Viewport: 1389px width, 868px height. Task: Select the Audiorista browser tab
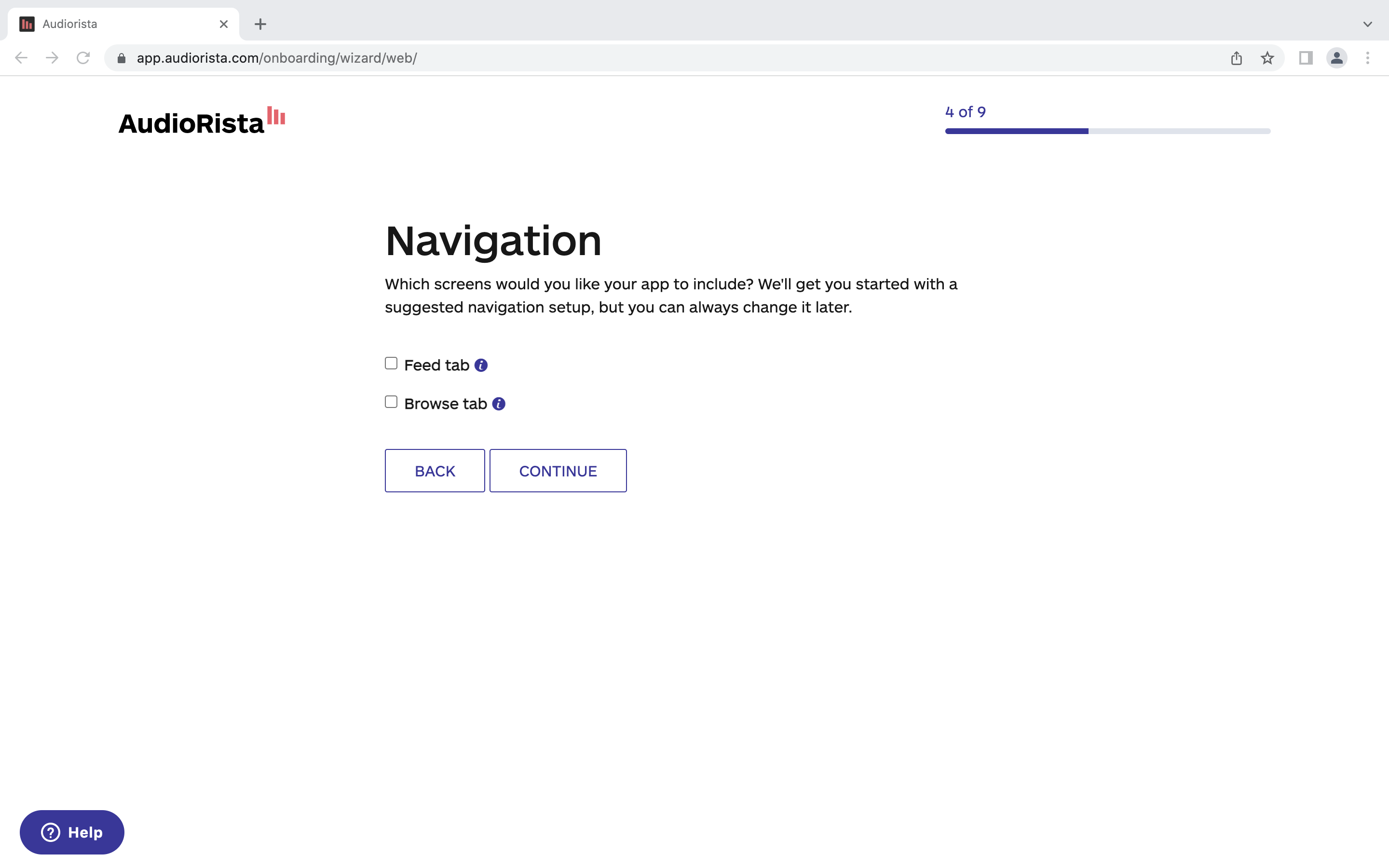tap(123, 24)
